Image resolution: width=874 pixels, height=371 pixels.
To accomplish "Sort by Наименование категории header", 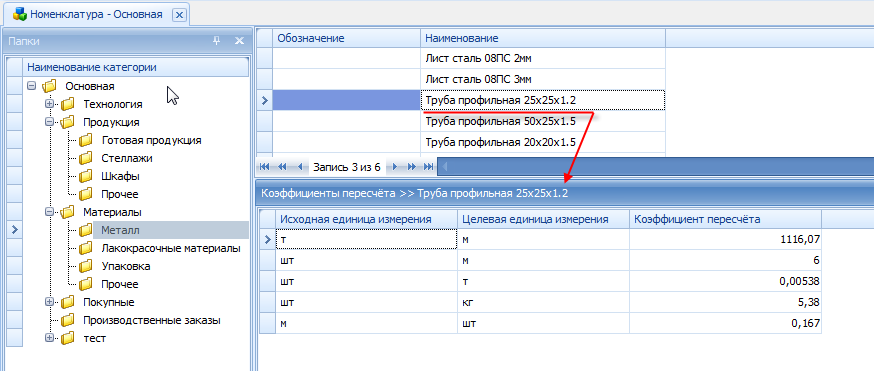I will click(x=135, y=67).
